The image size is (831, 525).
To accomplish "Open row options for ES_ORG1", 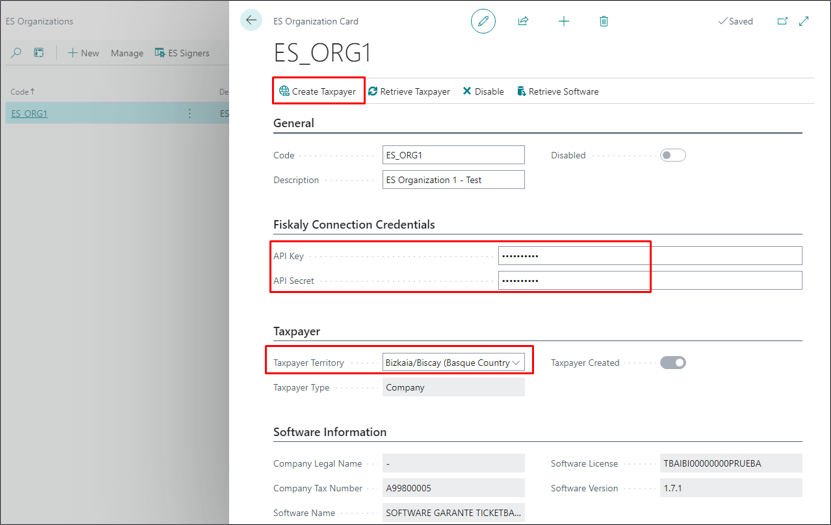I will [190, 113].
